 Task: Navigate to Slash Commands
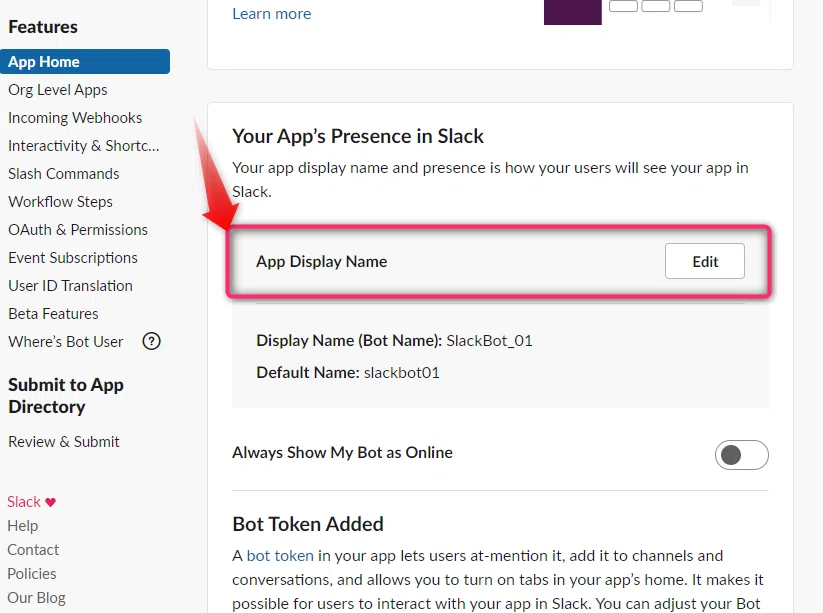coord(64,174)
